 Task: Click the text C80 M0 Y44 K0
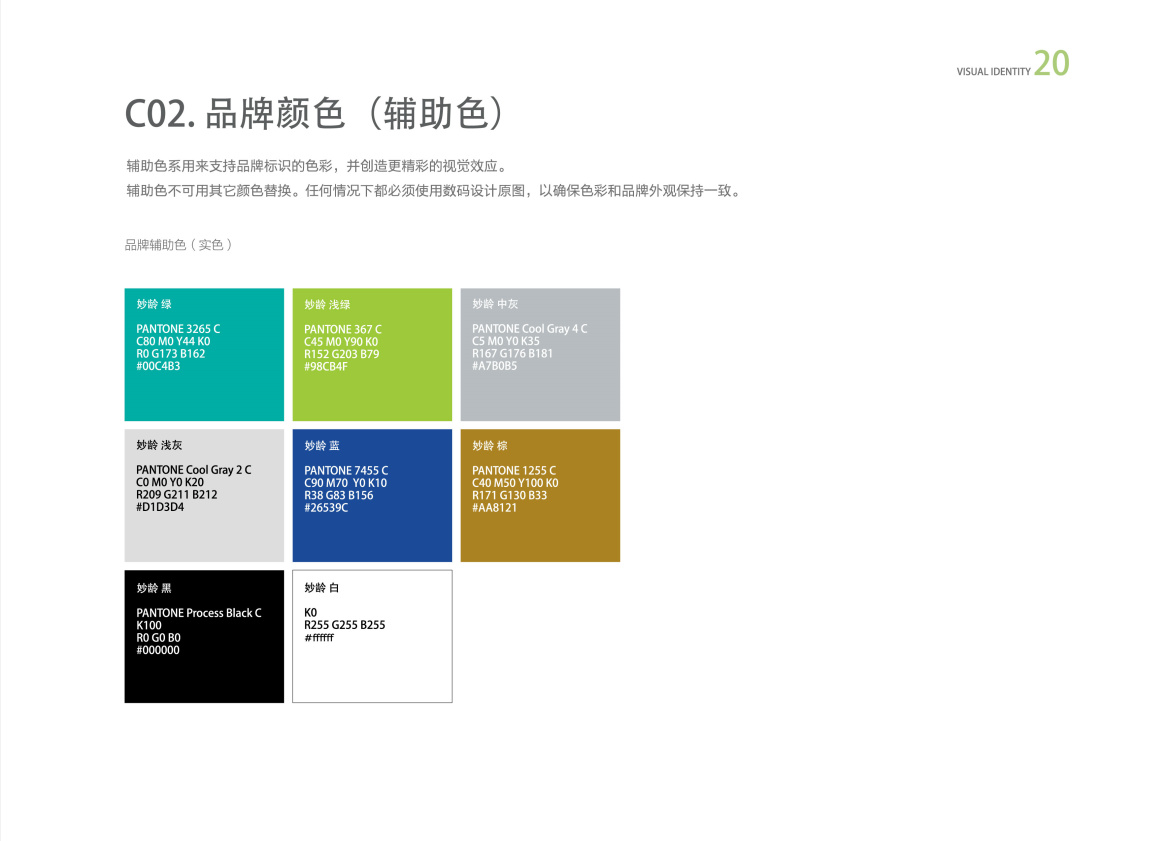coord(173,342)
